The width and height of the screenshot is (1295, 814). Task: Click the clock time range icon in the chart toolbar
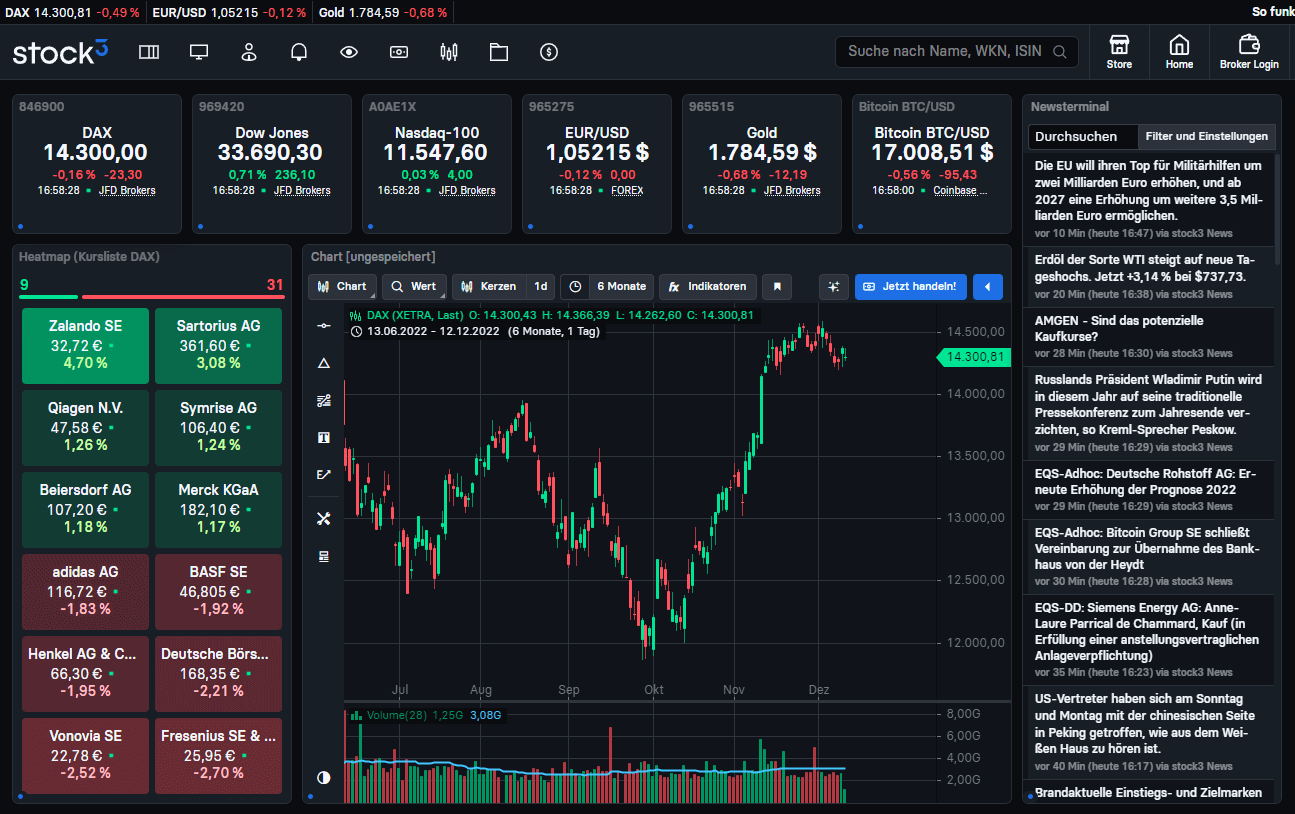[575, 287]
